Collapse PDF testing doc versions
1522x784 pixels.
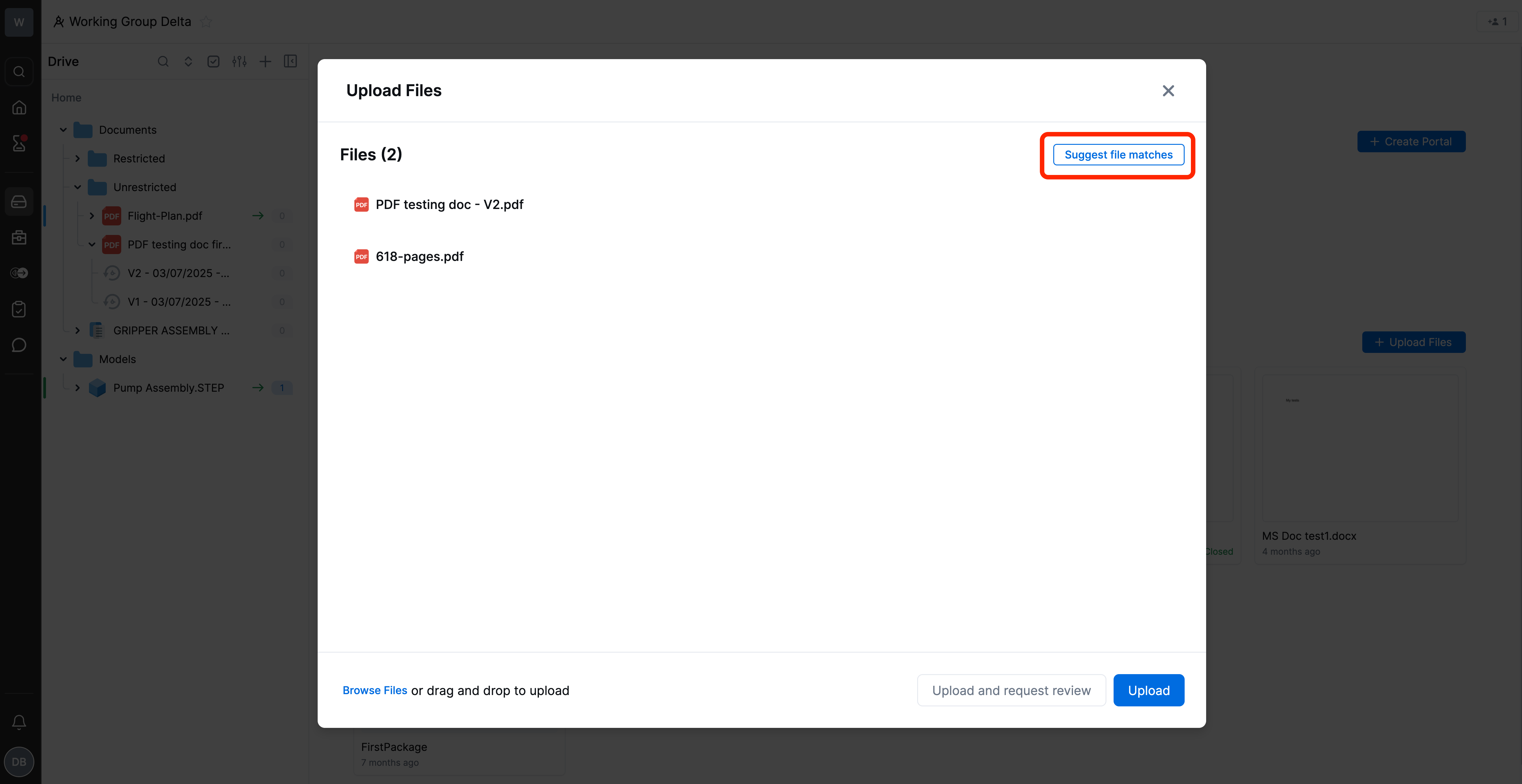[92, 245]
